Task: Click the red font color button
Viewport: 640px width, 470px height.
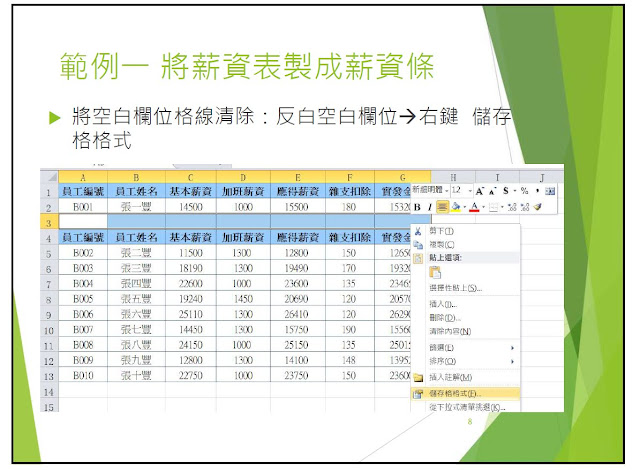Action: pyautogui.click(x=474, y=207)
